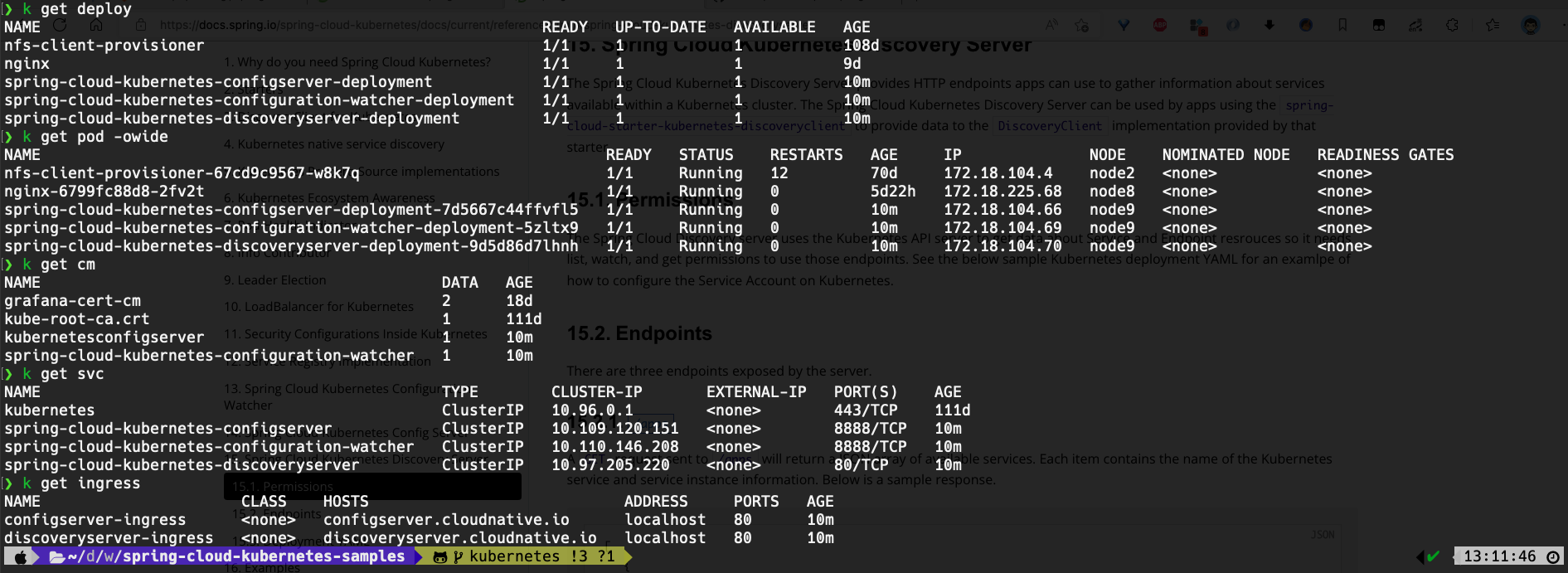Click pod IP '172.18.225.68'
The image size is (1568, 573).
(1002, 192)
